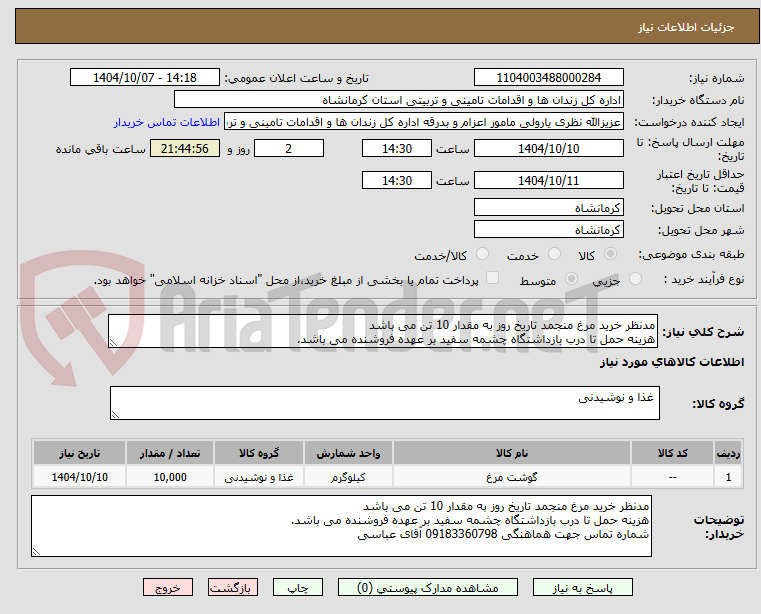Click the نام دستگاه خریدار field
761x614 pixels.
coord(398,100)
